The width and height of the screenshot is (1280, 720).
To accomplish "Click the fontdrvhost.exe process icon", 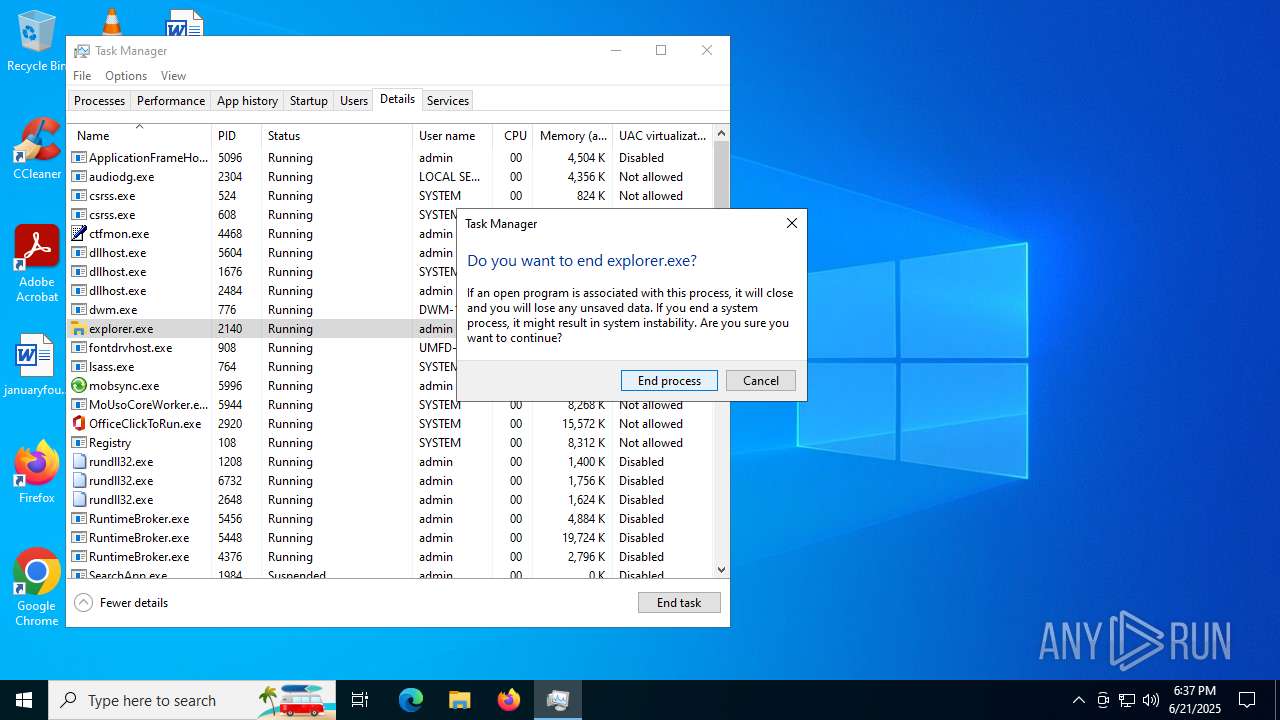I will pos(79,347).
